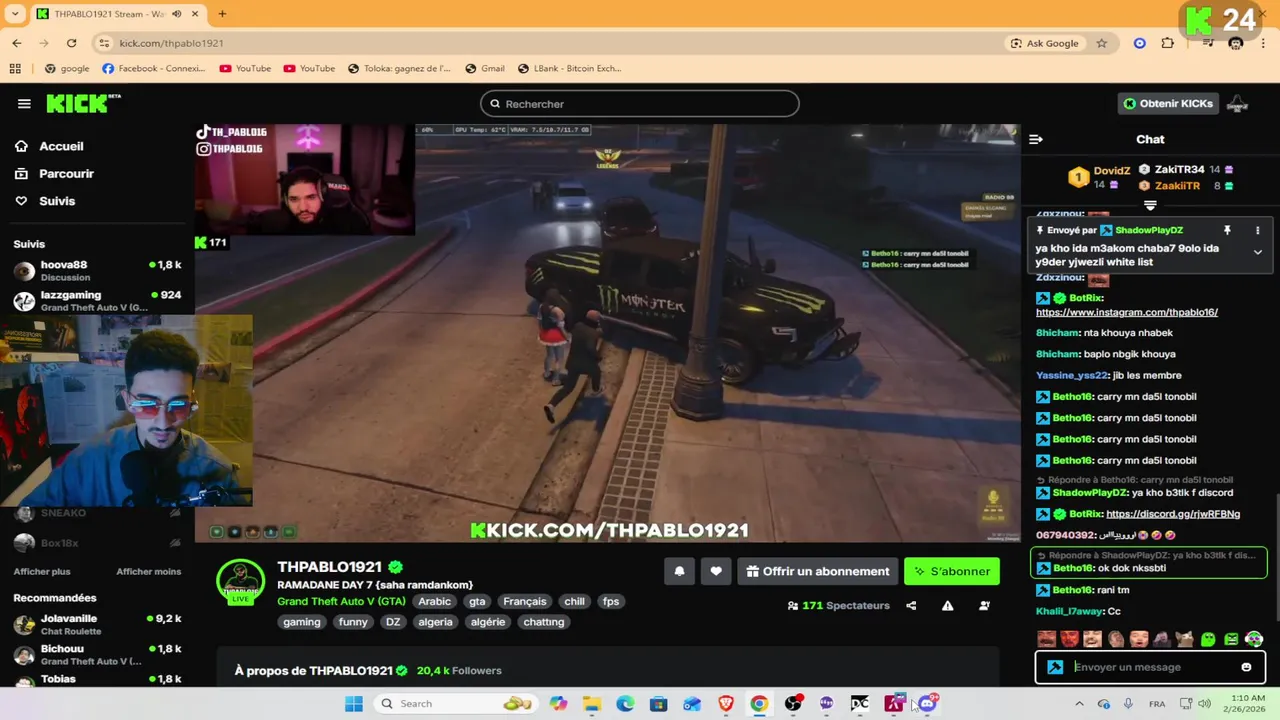This screenshot has height=720, width=1280.
Task: Click Ask Google in address bar
Action: pos(1045,43)
